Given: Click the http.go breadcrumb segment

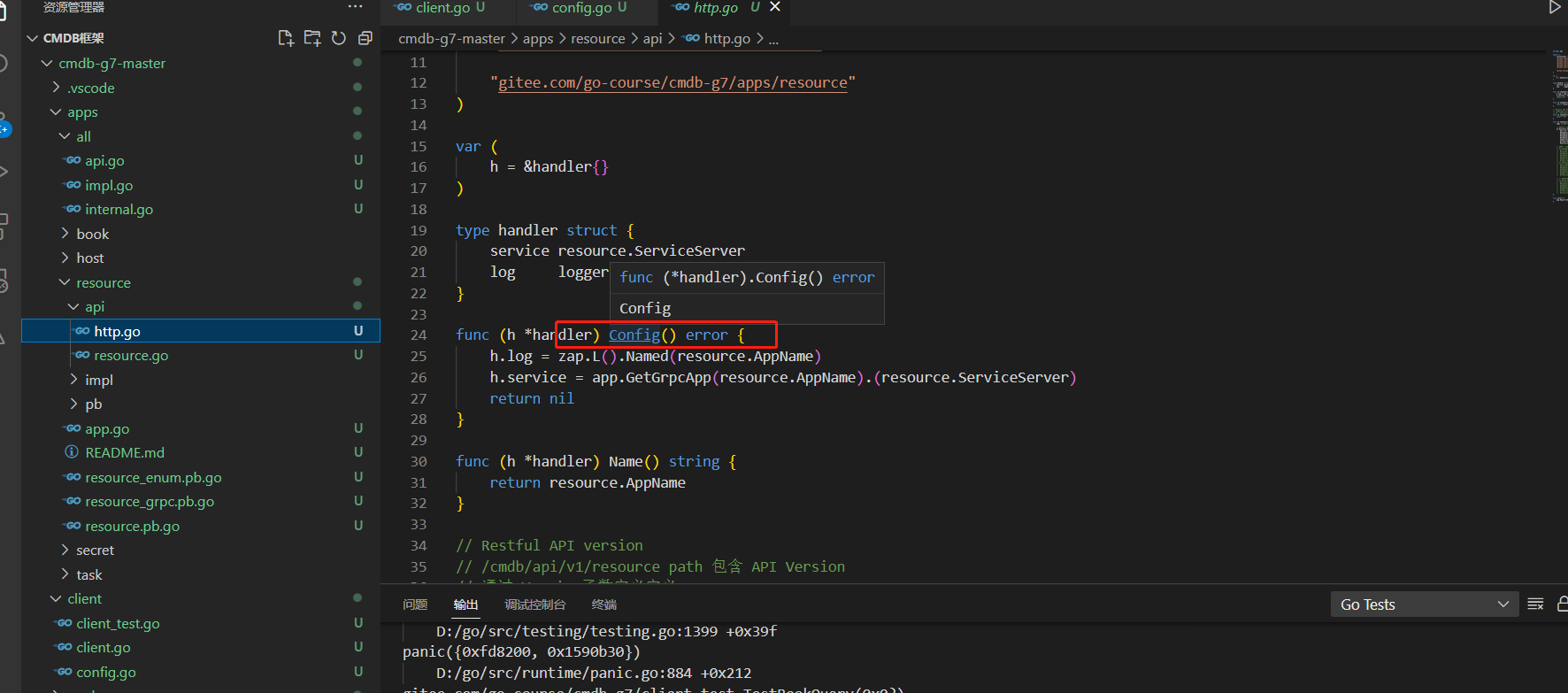Looking at the screenshot, I should point(718,39).
